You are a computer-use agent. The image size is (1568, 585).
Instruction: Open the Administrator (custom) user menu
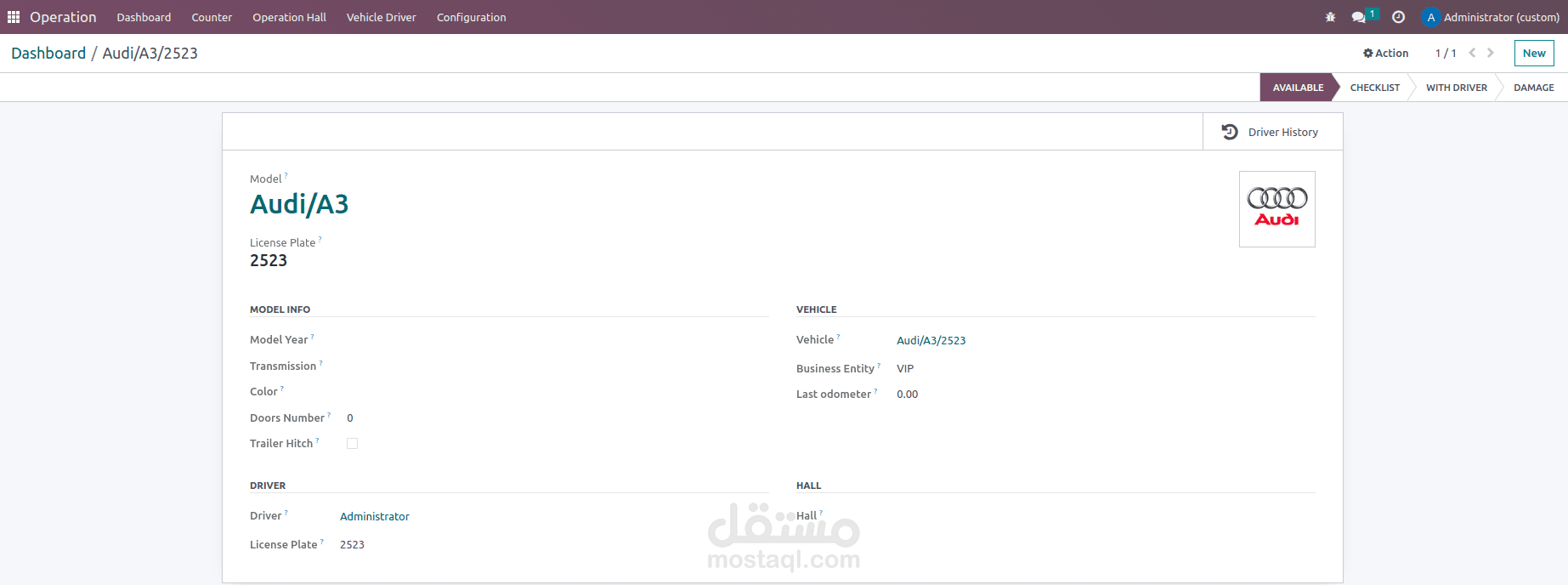[1491, 17]
